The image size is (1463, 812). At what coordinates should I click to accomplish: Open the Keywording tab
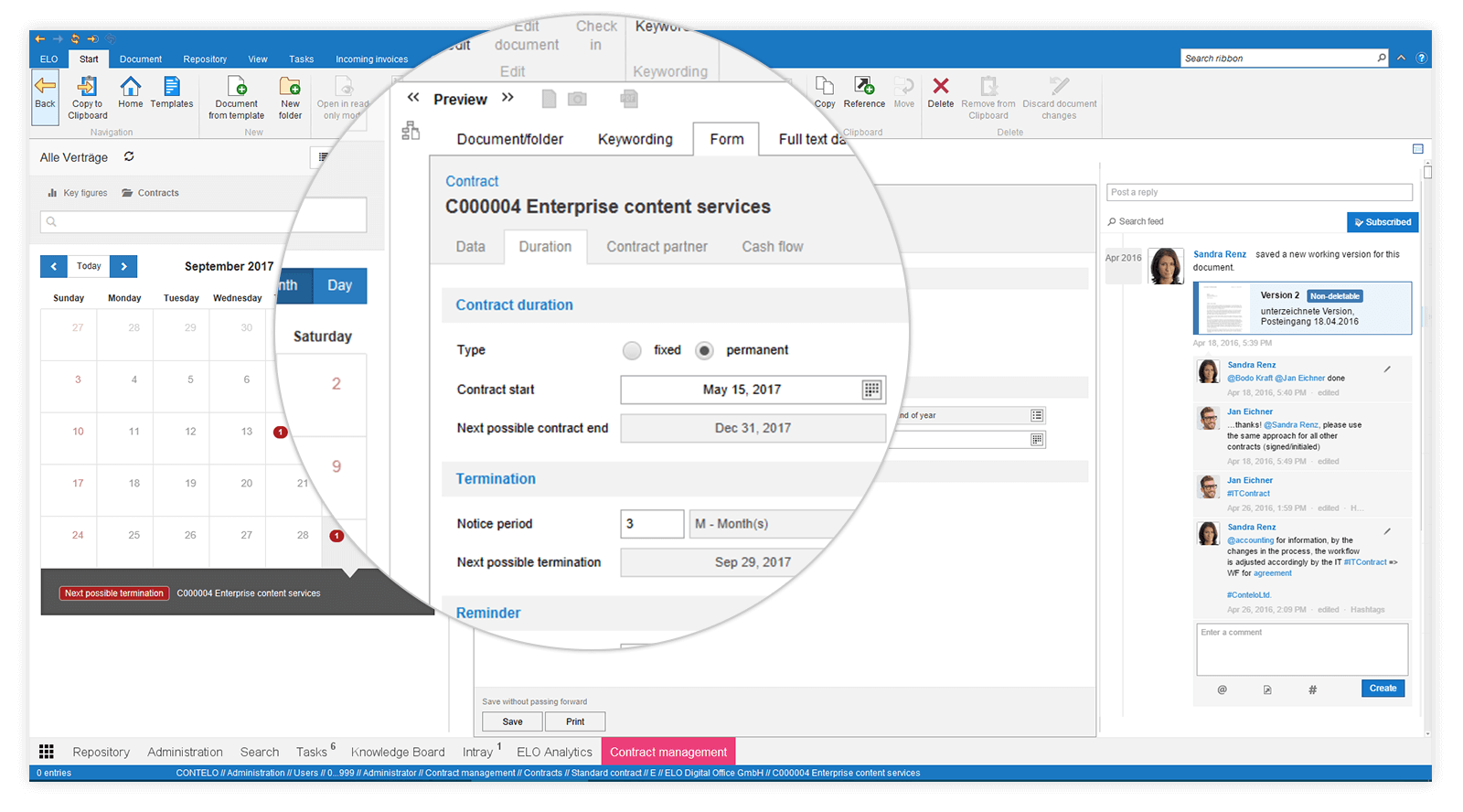click(635, 139)
